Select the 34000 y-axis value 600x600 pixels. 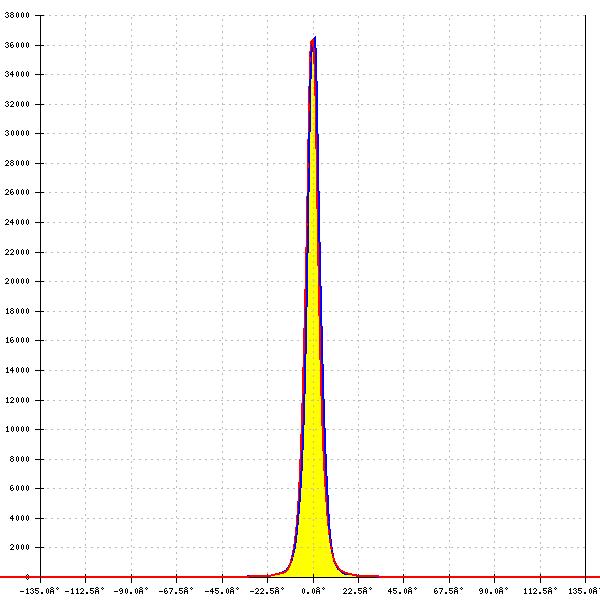click(x=17, y=74)
